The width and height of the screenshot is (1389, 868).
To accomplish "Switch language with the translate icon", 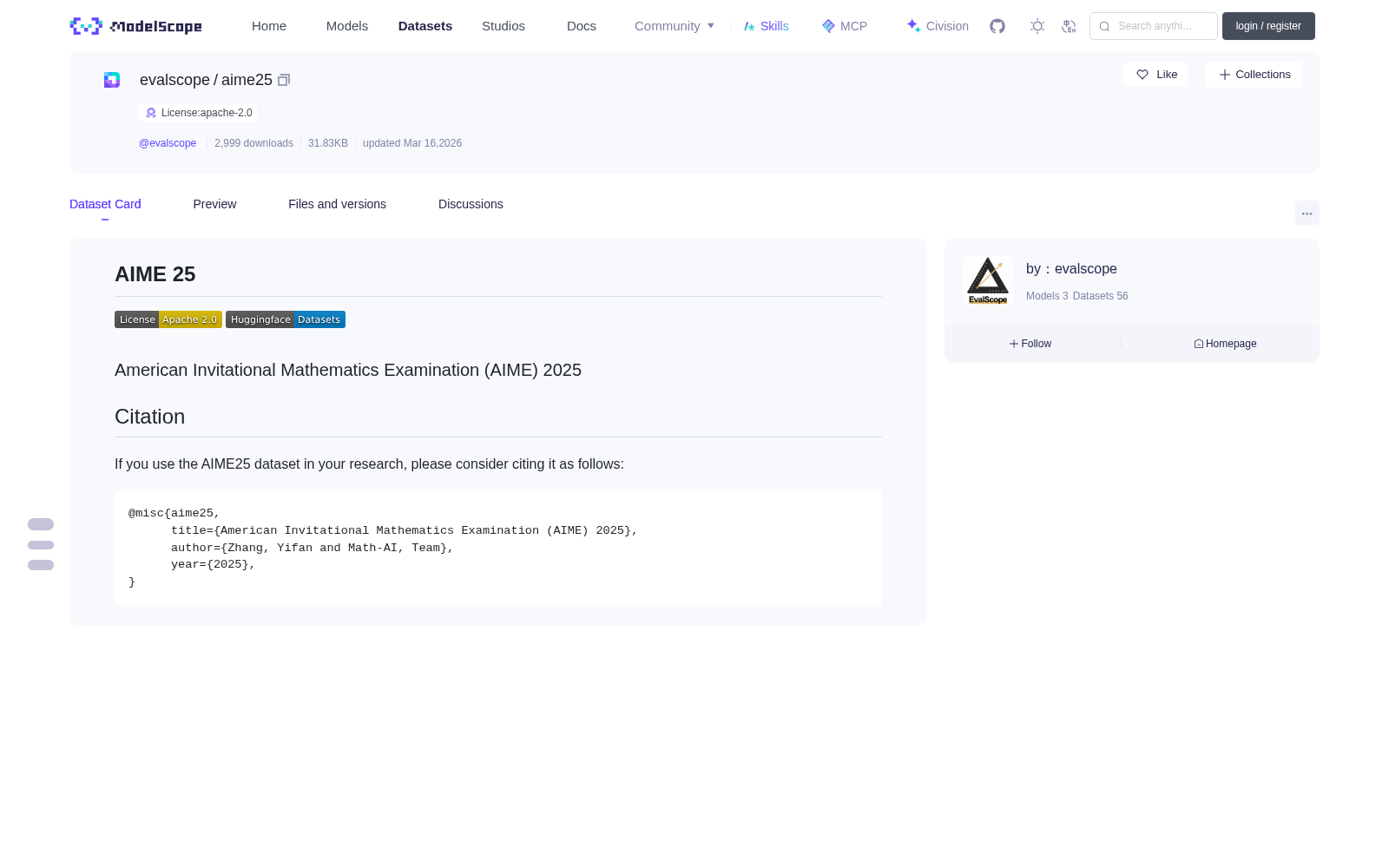I will pos(1069,26).
